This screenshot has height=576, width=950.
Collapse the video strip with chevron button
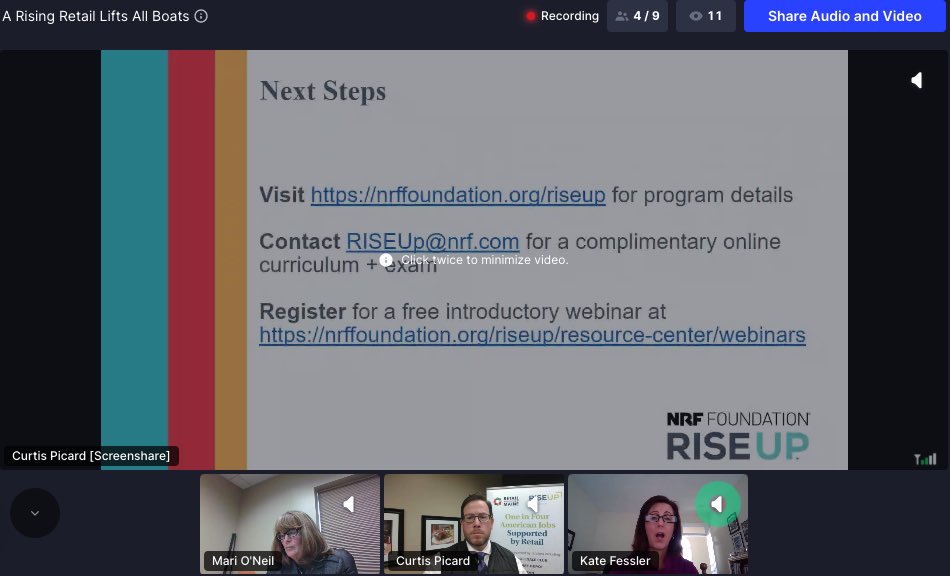(x=35, y=513)
